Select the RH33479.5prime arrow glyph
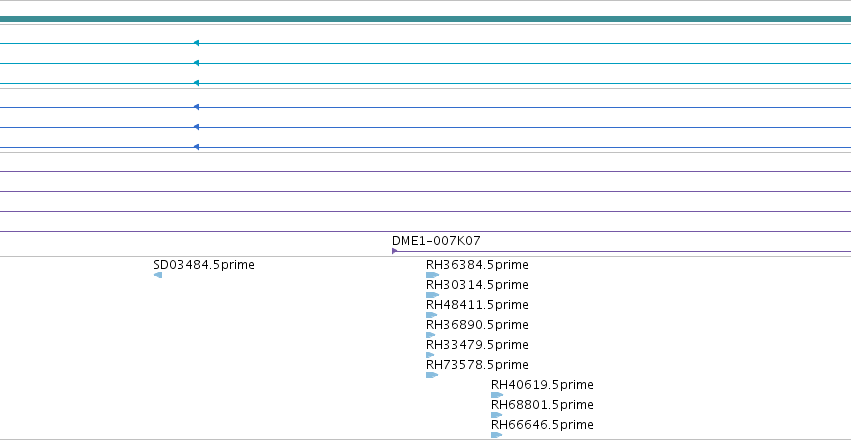 (x=430, y=355)
